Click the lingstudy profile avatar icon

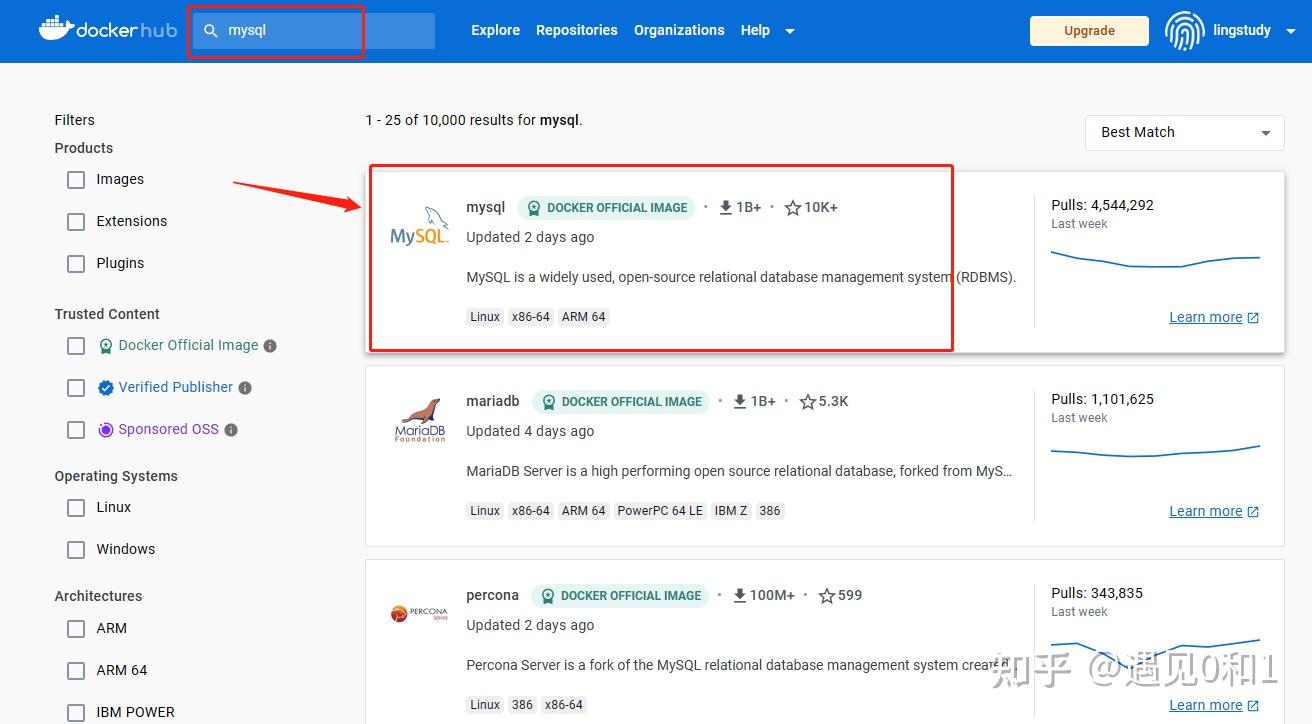(x=1185, y=31)
